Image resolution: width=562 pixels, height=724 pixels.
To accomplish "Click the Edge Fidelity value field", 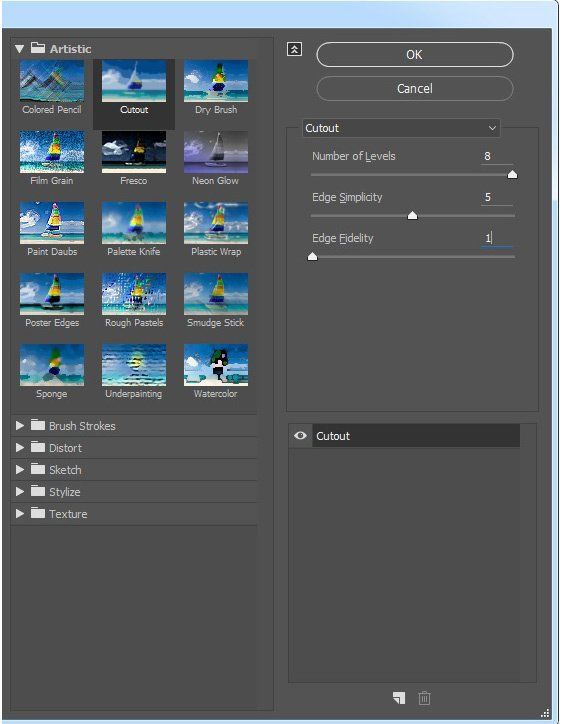I will [497, 238].
